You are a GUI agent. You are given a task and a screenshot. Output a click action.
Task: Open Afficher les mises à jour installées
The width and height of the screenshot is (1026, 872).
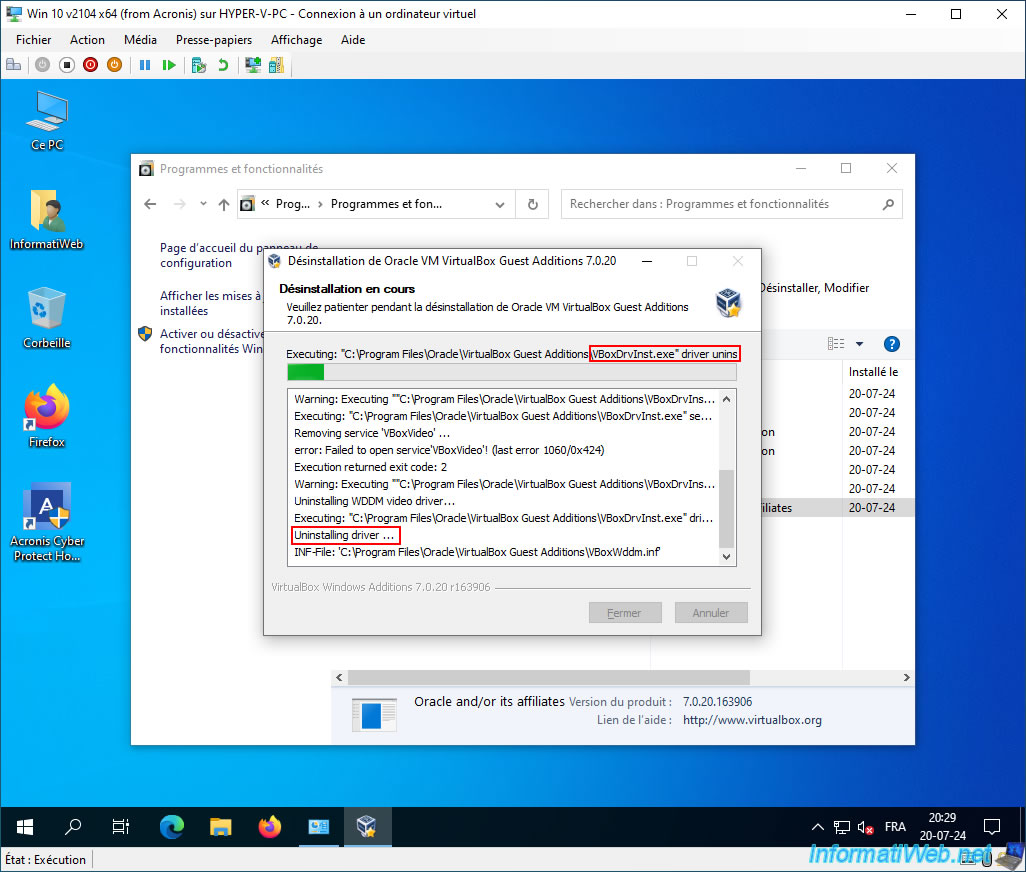pos(211,303)
